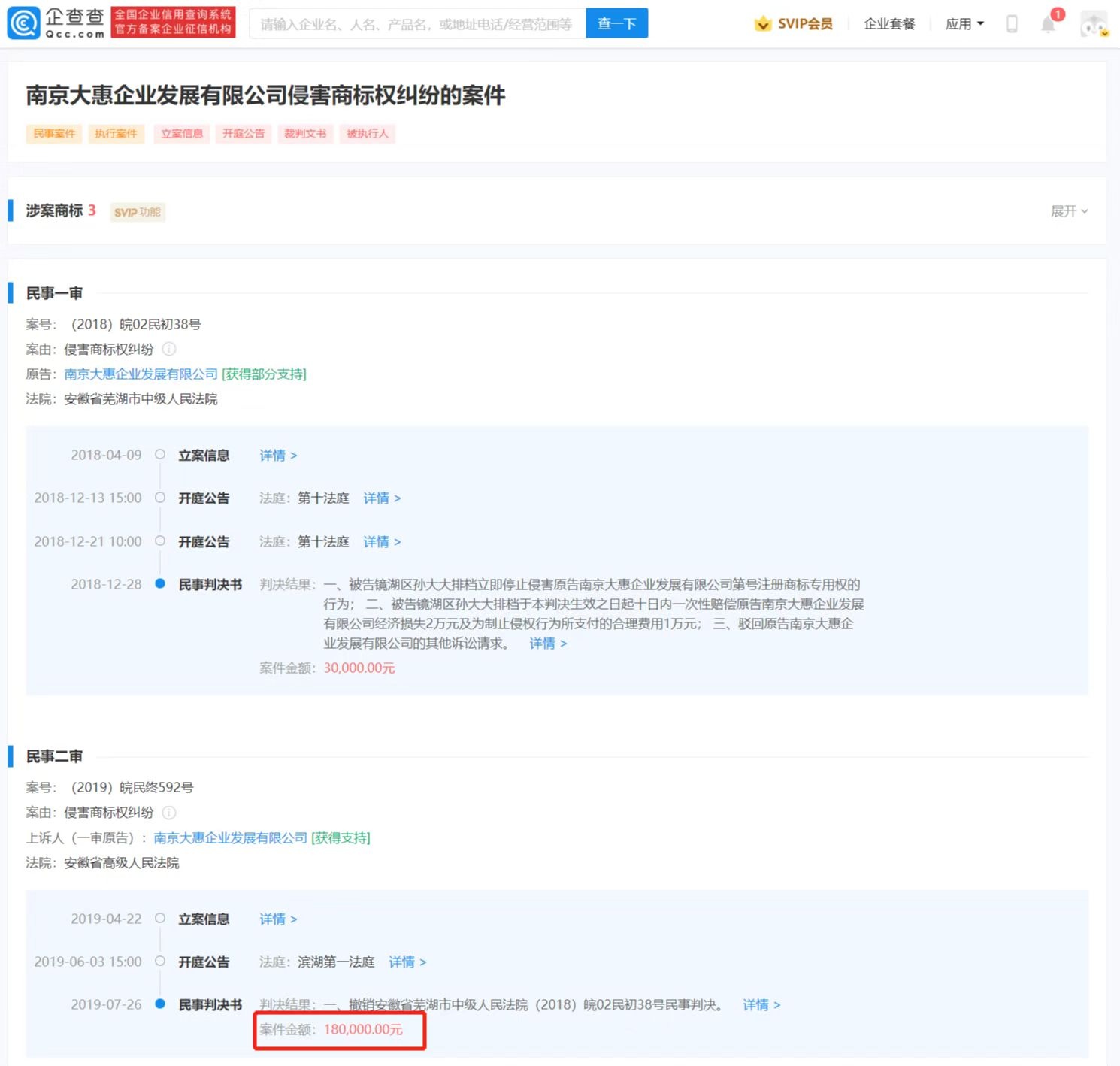Click 第十法庭 text on 2018-12-13 row
The width and height of the screenshot is (1120, 1066).
click(323, 498)
